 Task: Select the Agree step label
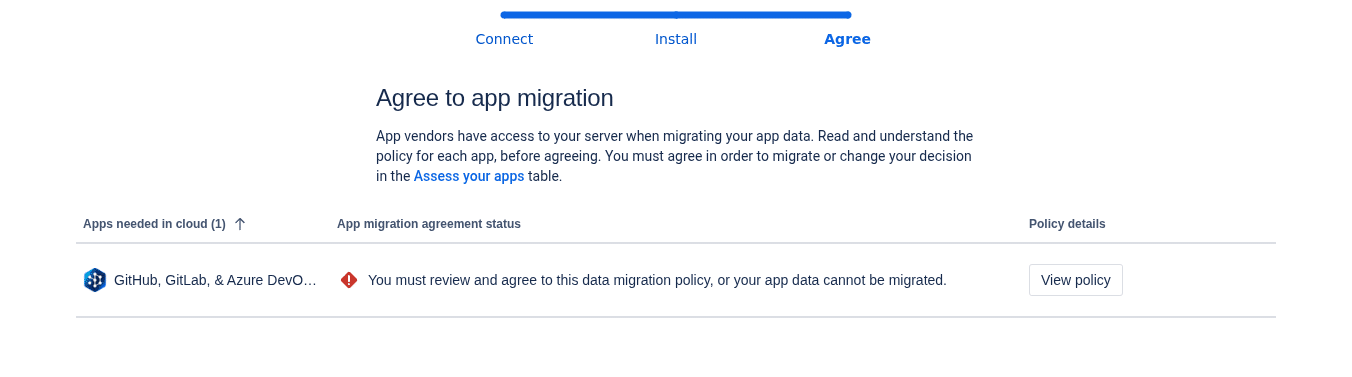847,39
